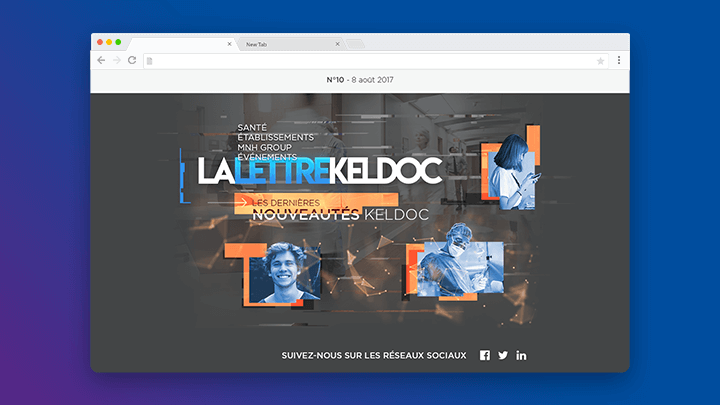The height and width of the screenshot is (405, 720).
Task: Click the 'LA LETTRE KELDOC' title
Action: click(x=320, y=171)
